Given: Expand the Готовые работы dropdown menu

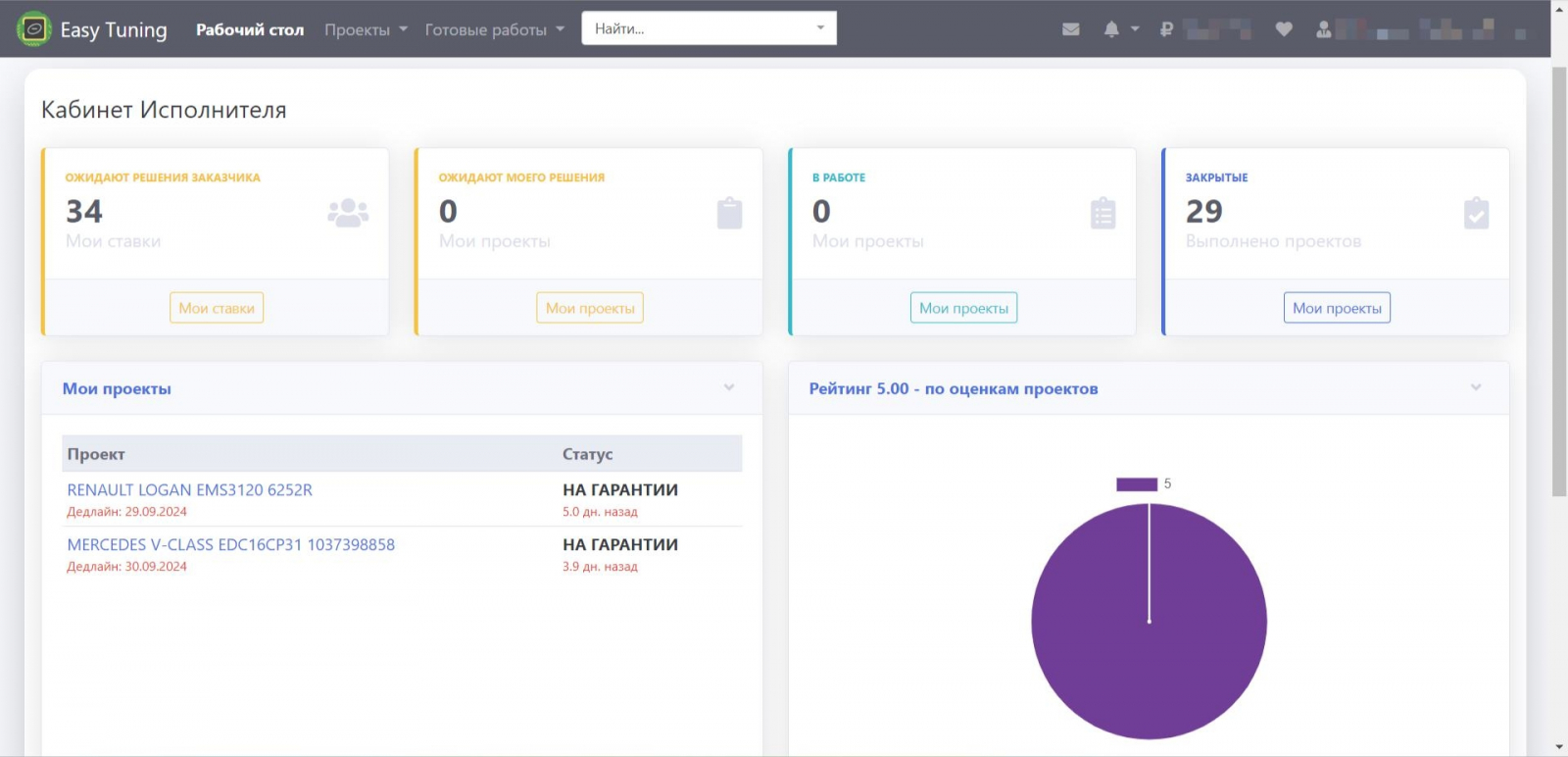Looking at the screenshot, I should 494,29.
